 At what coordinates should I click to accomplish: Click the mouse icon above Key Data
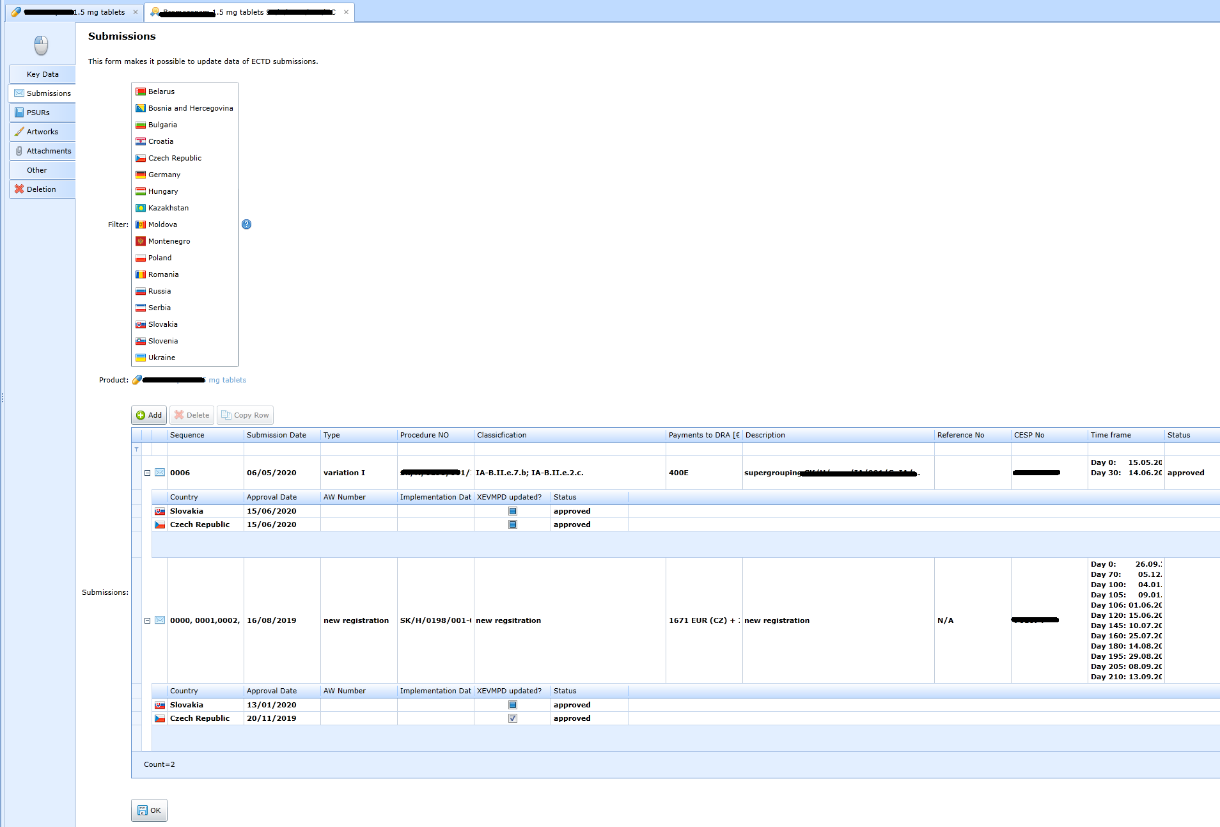click(x=40, y=45)
